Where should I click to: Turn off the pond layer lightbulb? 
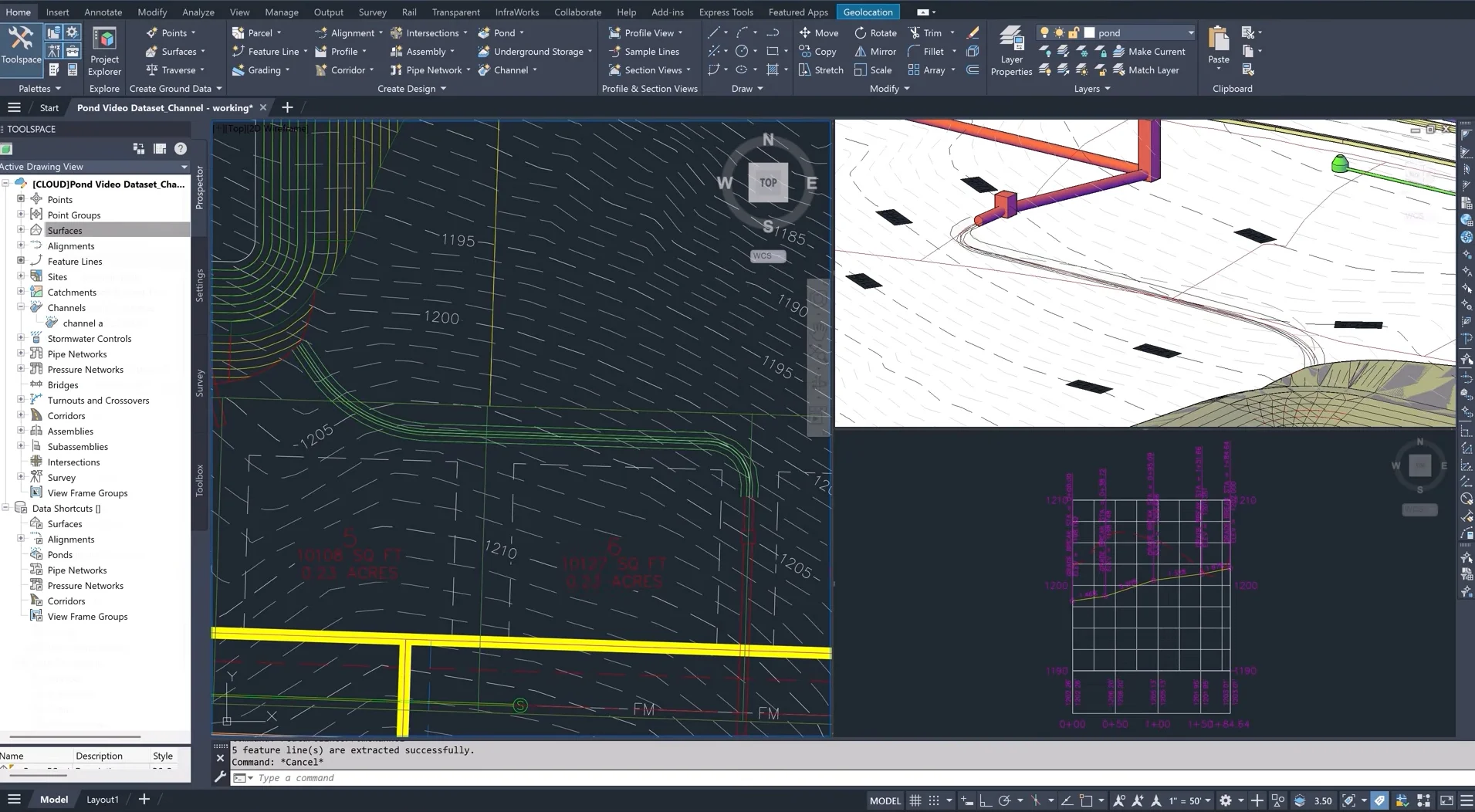[x=1044, y=32]
